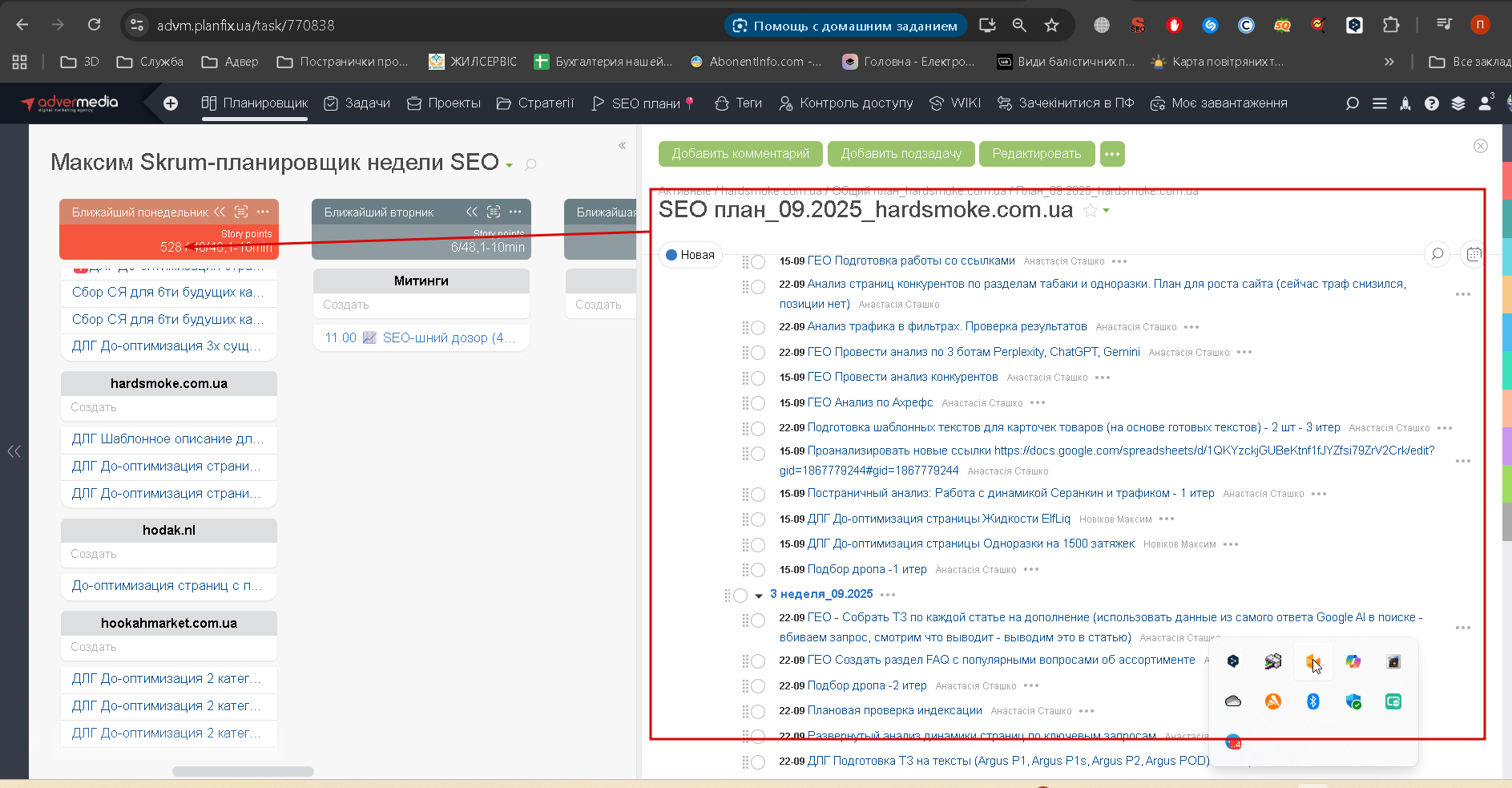Click Добавить комментарий button
The width and height of the screenshot is (1512, 788).
(740, 154)
